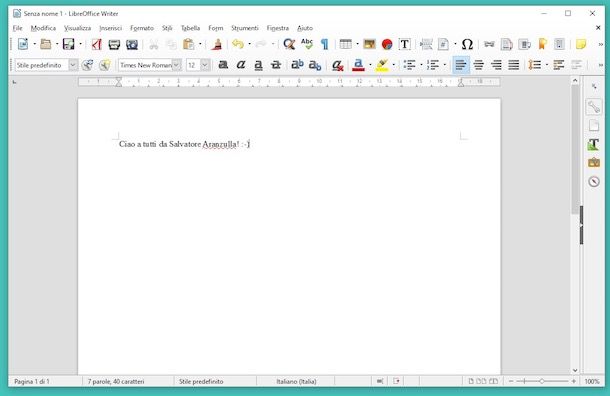Open the Visualizza menu

pyautogui.click(x=77, y=28)
